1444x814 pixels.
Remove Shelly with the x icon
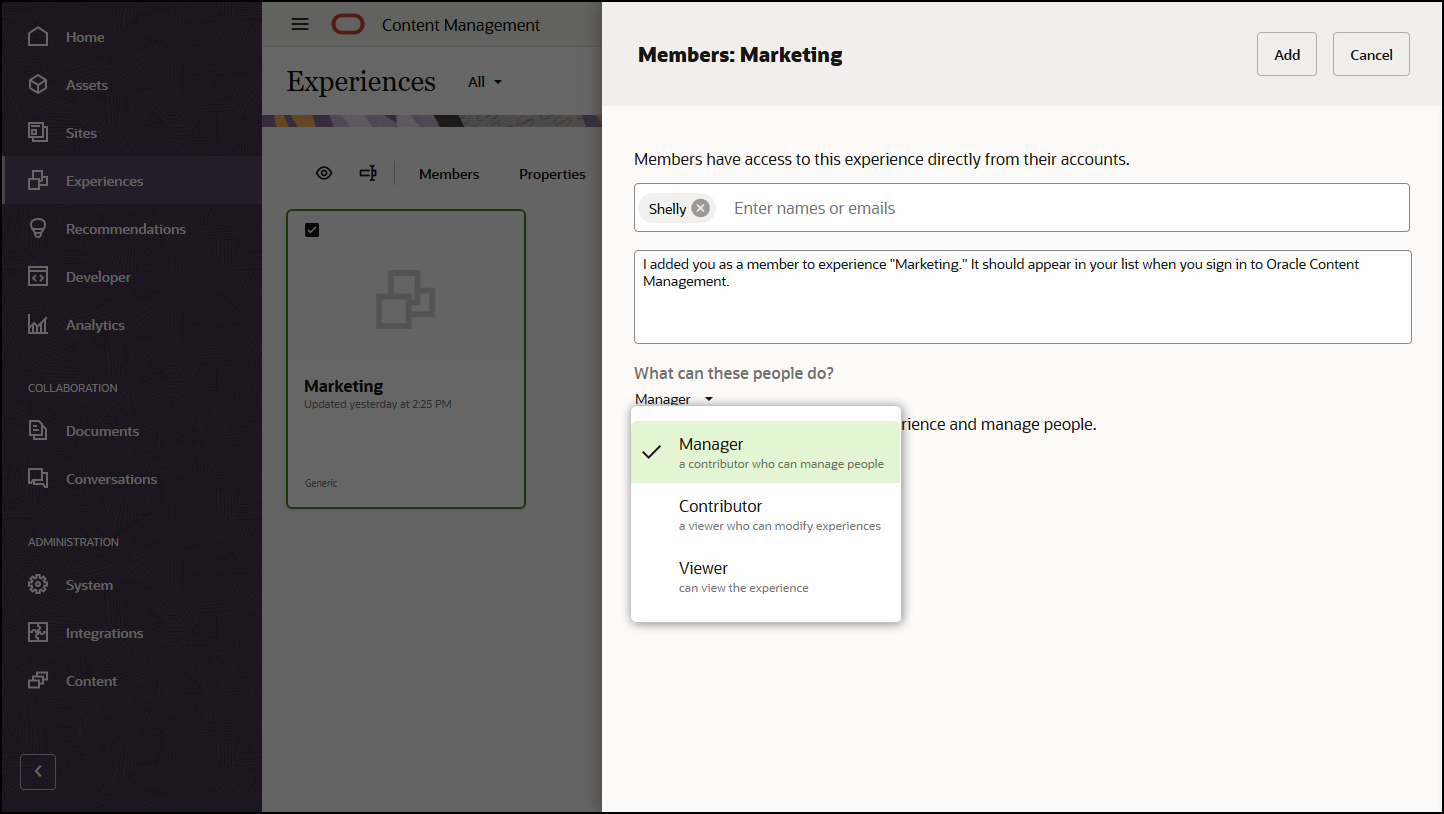coord(701,208)
